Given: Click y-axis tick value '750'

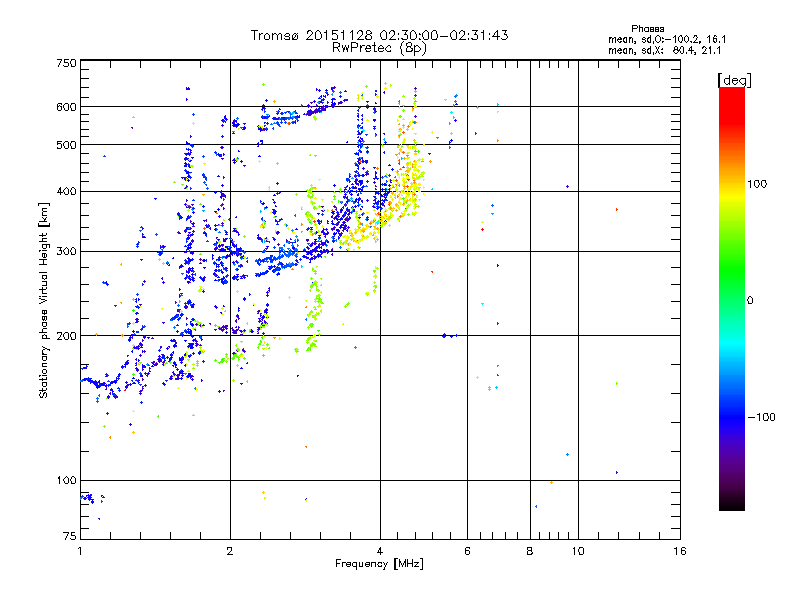Looking at the screenshot, I should [x=66, y=63].
